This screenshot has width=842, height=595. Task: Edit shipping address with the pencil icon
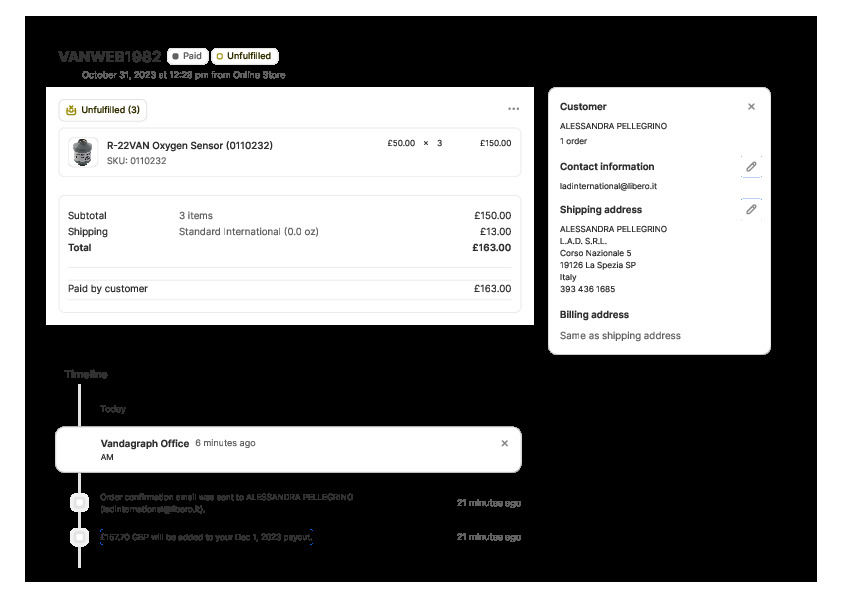coord(751,209)
